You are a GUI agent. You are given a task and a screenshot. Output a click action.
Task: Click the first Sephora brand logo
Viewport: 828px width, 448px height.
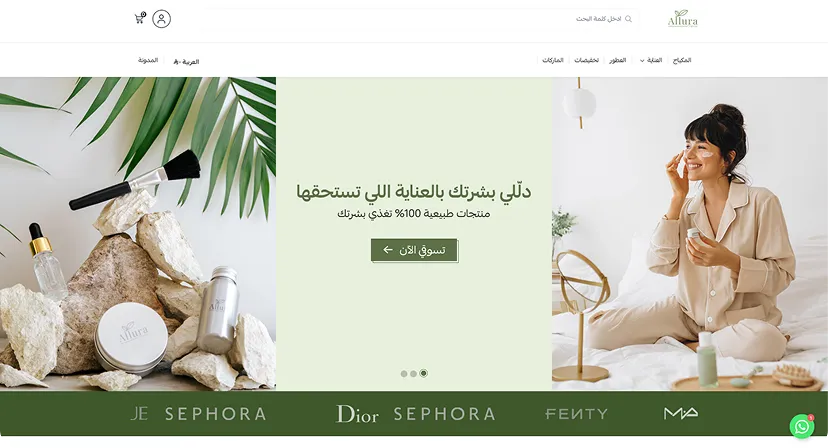pyautogui.click(x=215, y=414)
